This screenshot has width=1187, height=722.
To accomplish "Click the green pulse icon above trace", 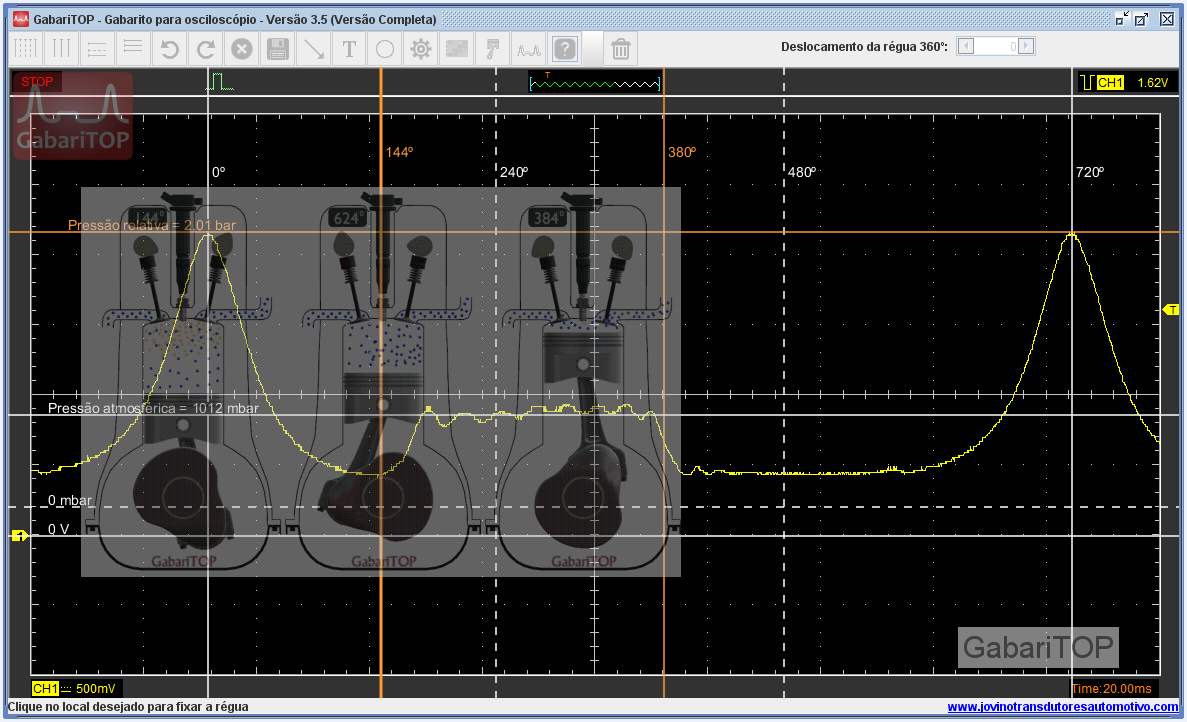I will (220, 81).
